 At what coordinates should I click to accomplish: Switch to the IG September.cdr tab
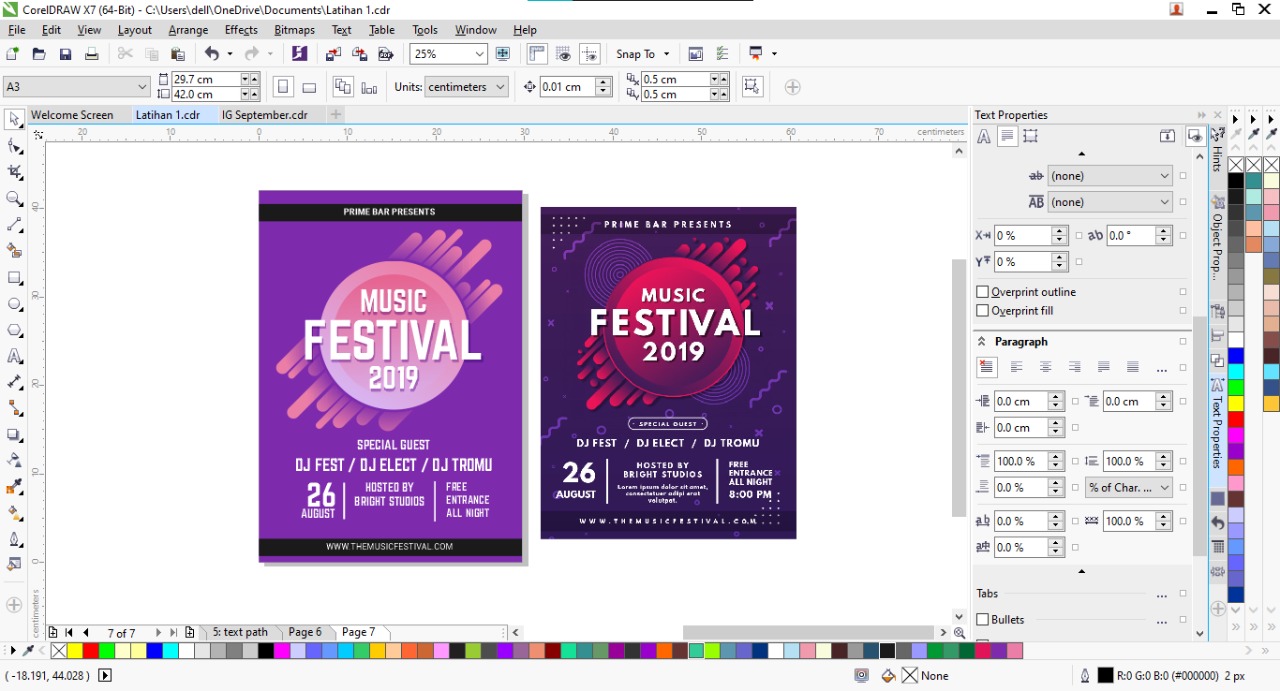(x=264, y=115)
